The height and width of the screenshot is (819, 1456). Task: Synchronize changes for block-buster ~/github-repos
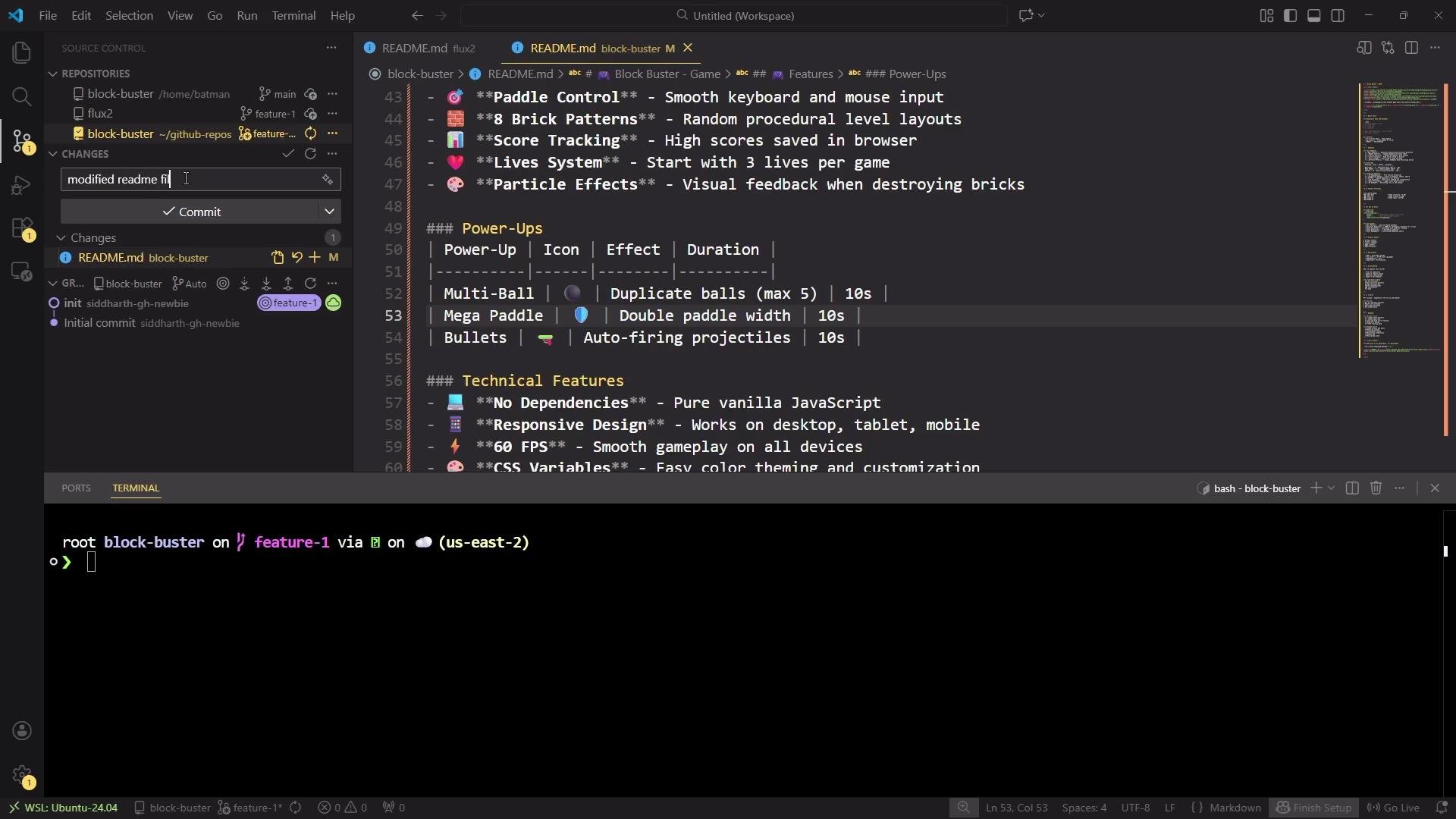pos(310,133)
